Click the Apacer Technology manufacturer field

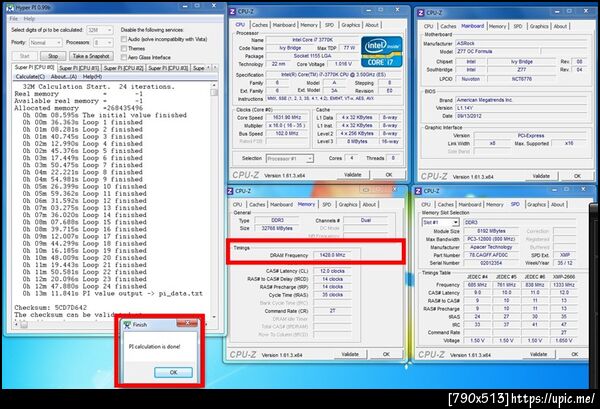491,247
